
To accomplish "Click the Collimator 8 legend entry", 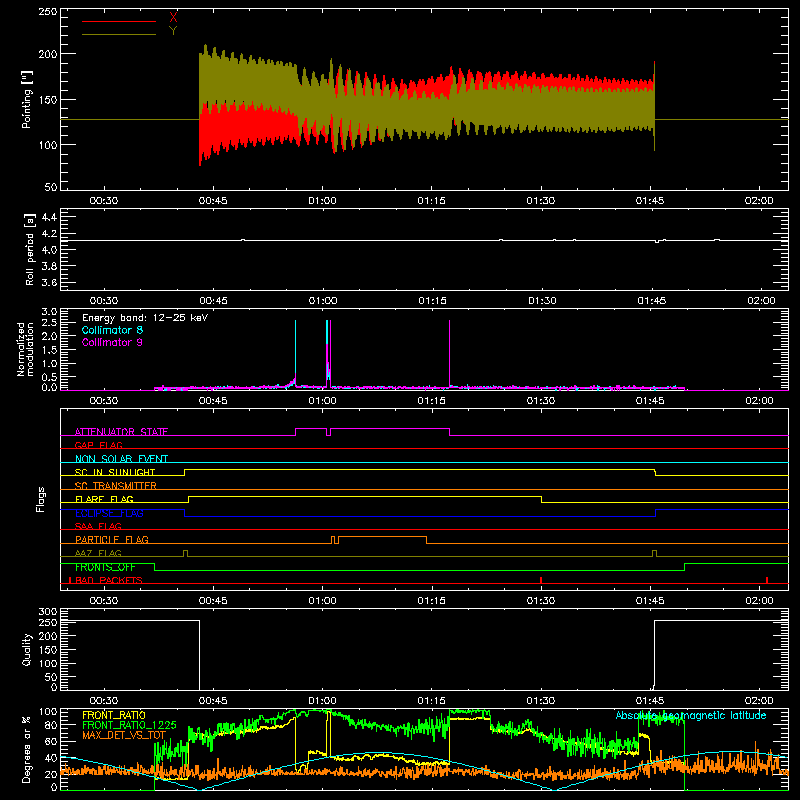I will 112,330.
